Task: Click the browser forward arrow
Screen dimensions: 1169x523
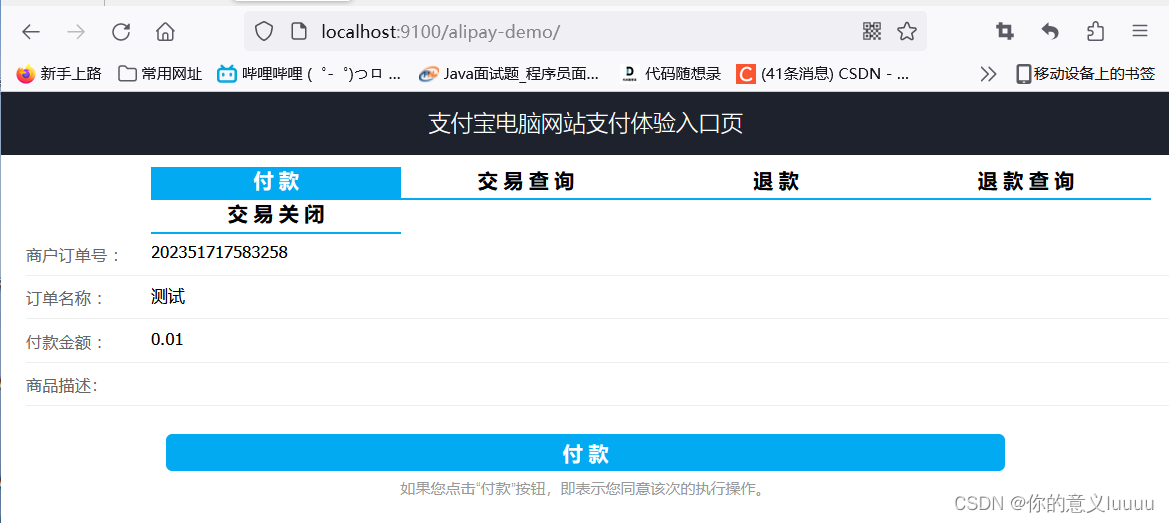Action: point(76,31)
